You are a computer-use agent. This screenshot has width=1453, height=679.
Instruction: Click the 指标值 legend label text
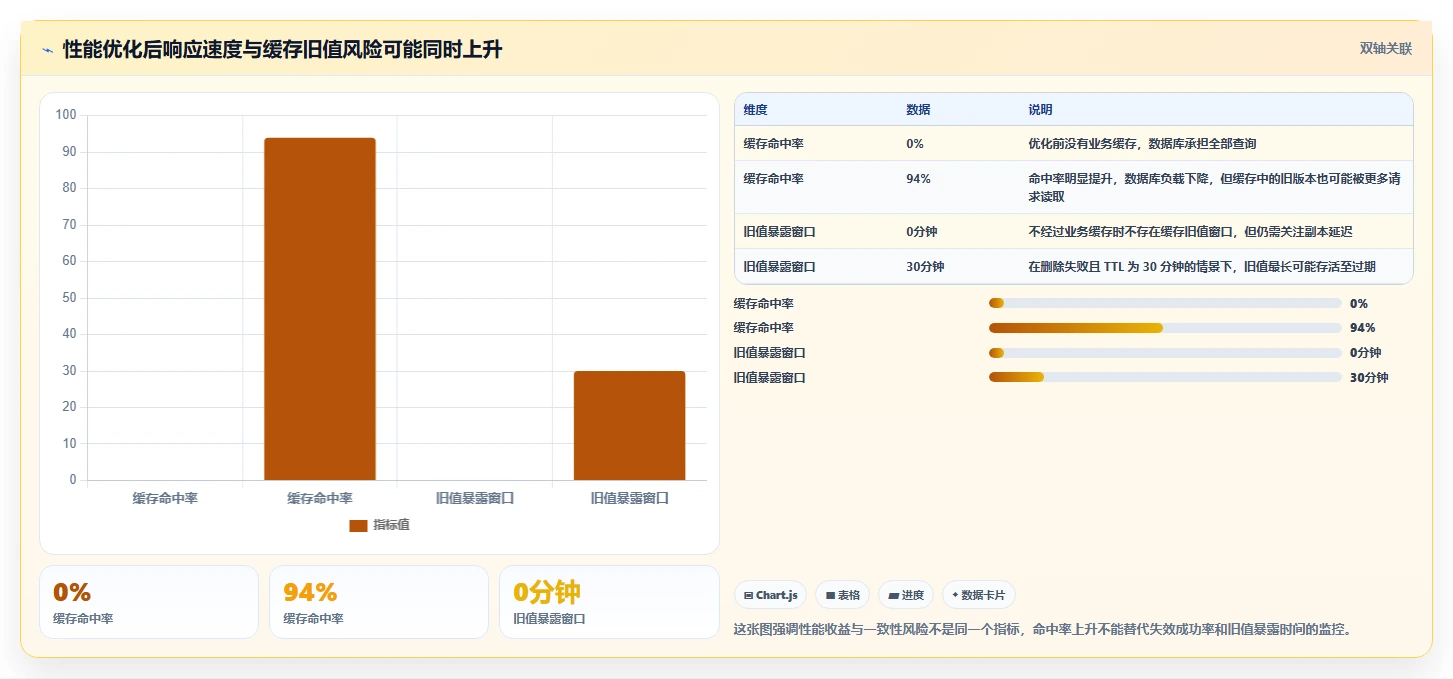tap(391, 525)
